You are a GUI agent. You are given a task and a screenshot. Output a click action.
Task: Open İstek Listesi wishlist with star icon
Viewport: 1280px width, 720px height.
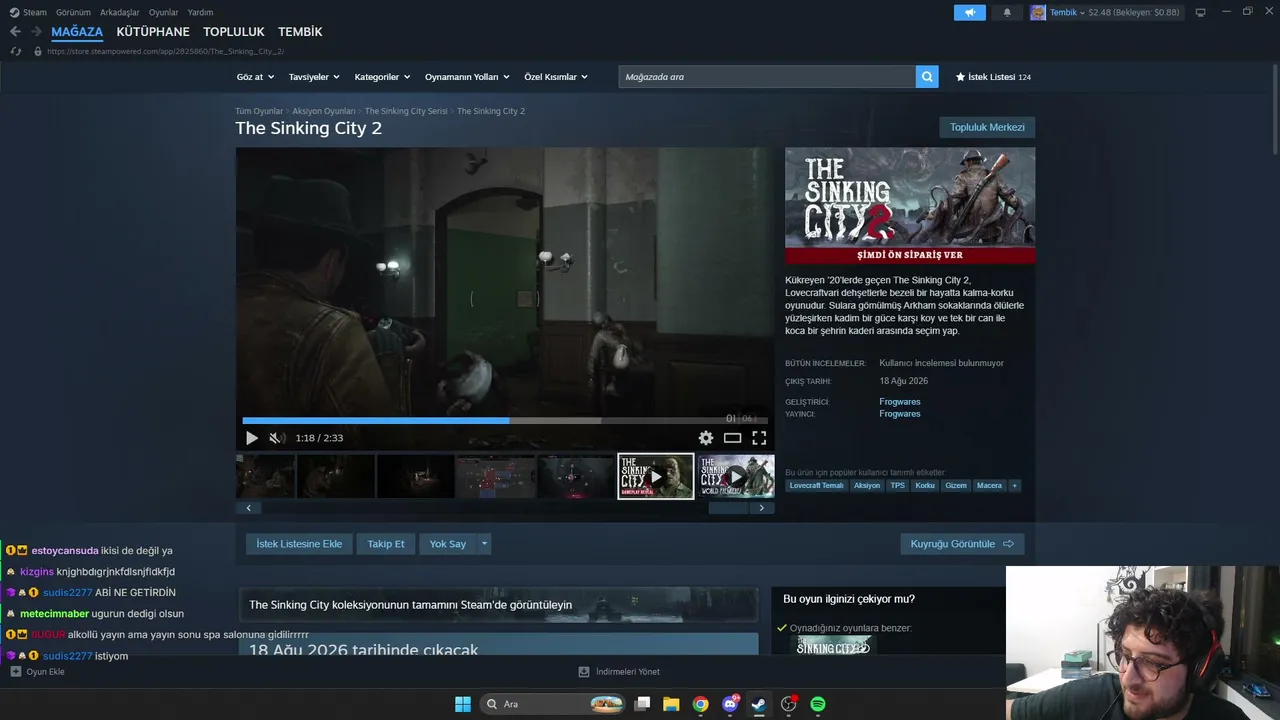tap(993, 77)
